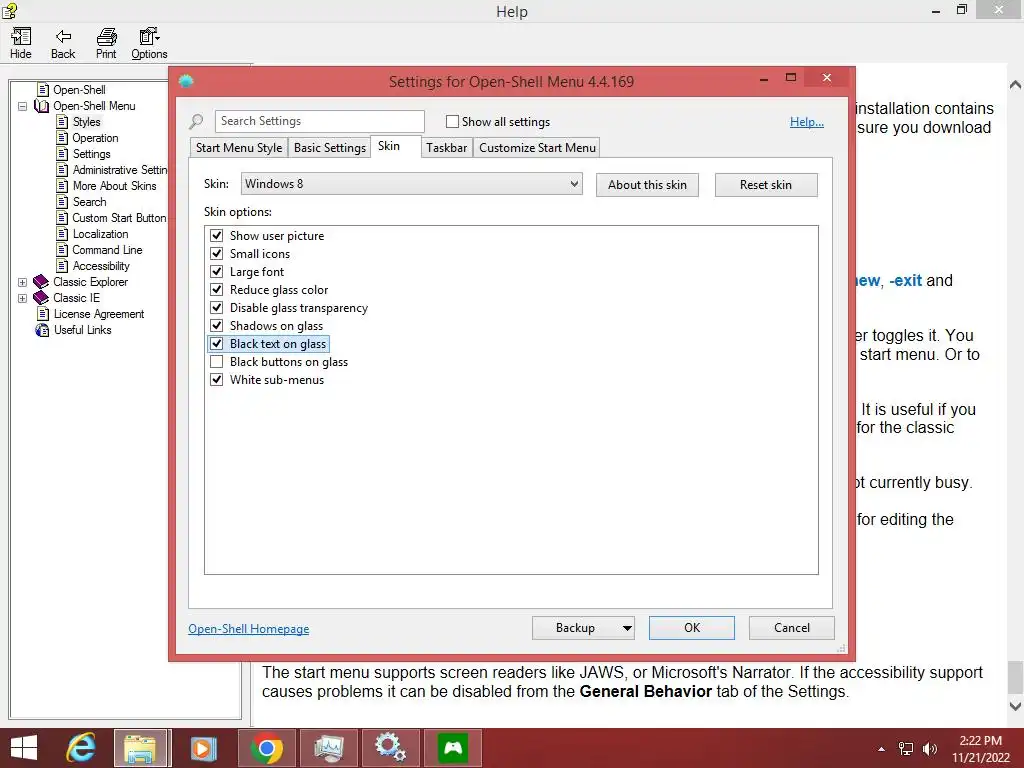Click the -exit link in Help text
Viewport: 1024px width, 768px height.
(905, 280)
